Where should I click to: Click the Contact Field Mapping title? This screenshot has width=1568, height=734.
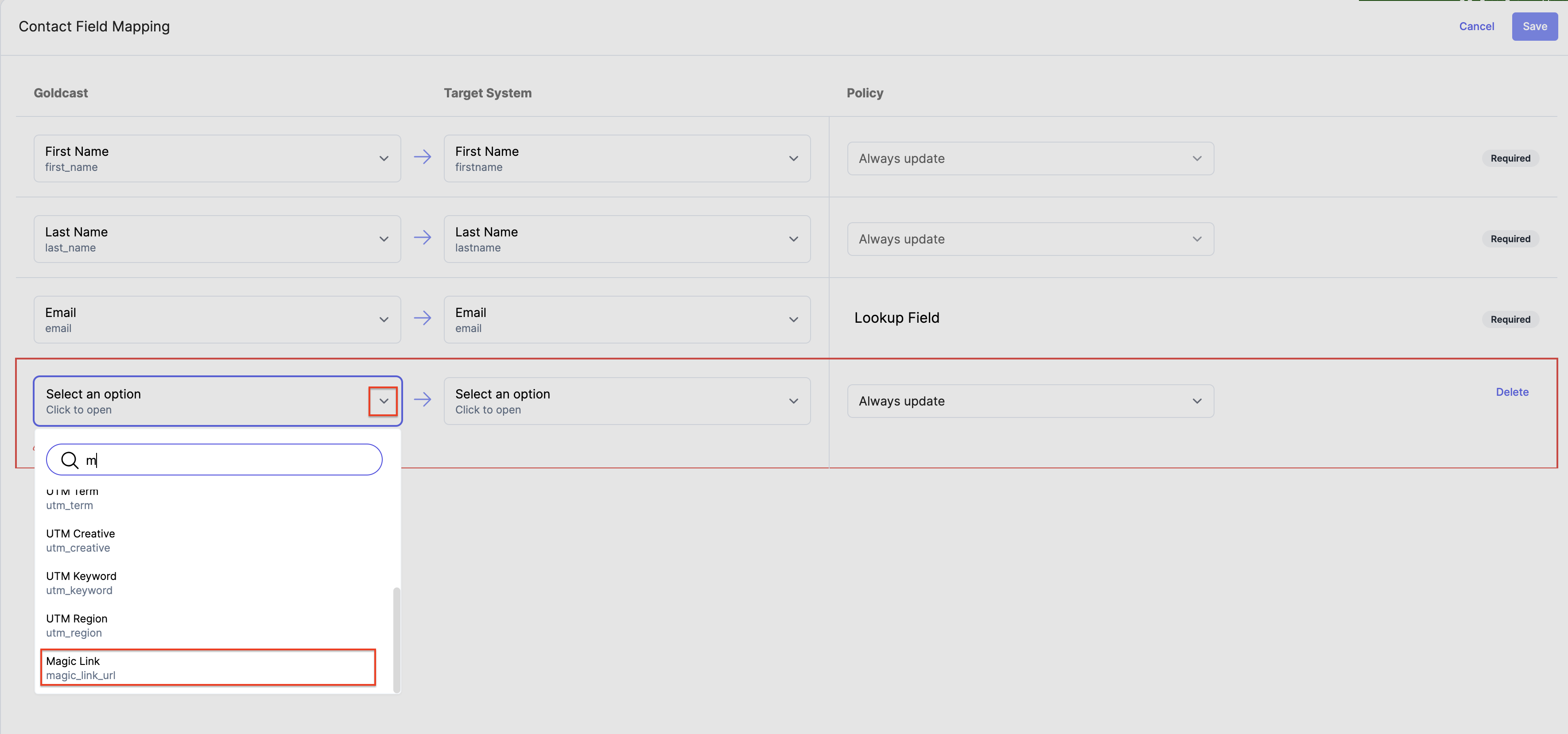94,26
